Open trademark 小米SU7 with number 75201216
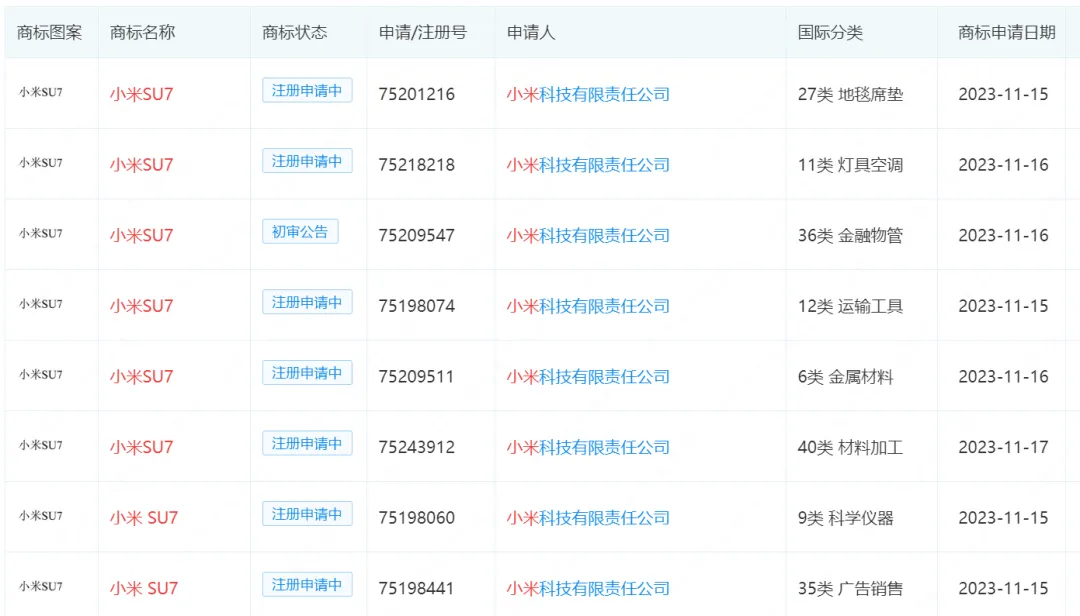The height and width of the screenshot is (616, 1080). pos(141,94)
